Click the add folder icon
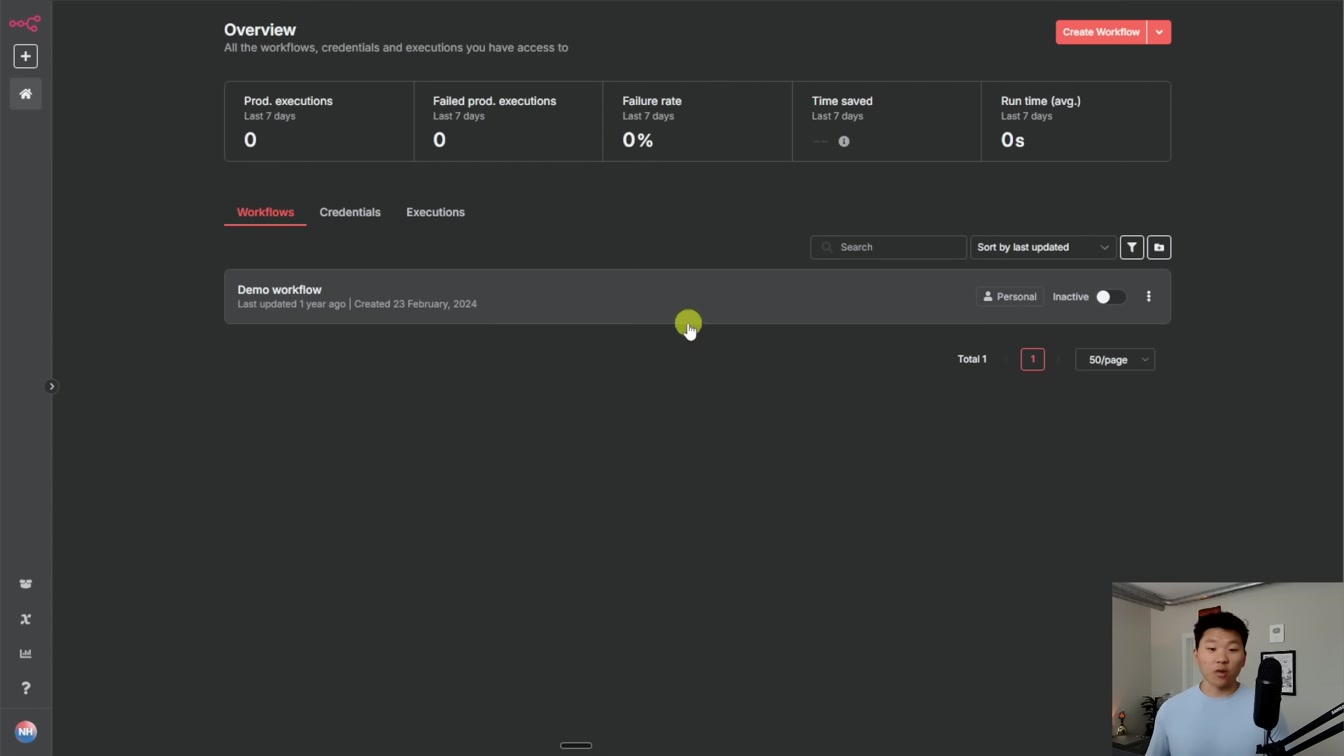1344x756 pixels. [1159, 247]
